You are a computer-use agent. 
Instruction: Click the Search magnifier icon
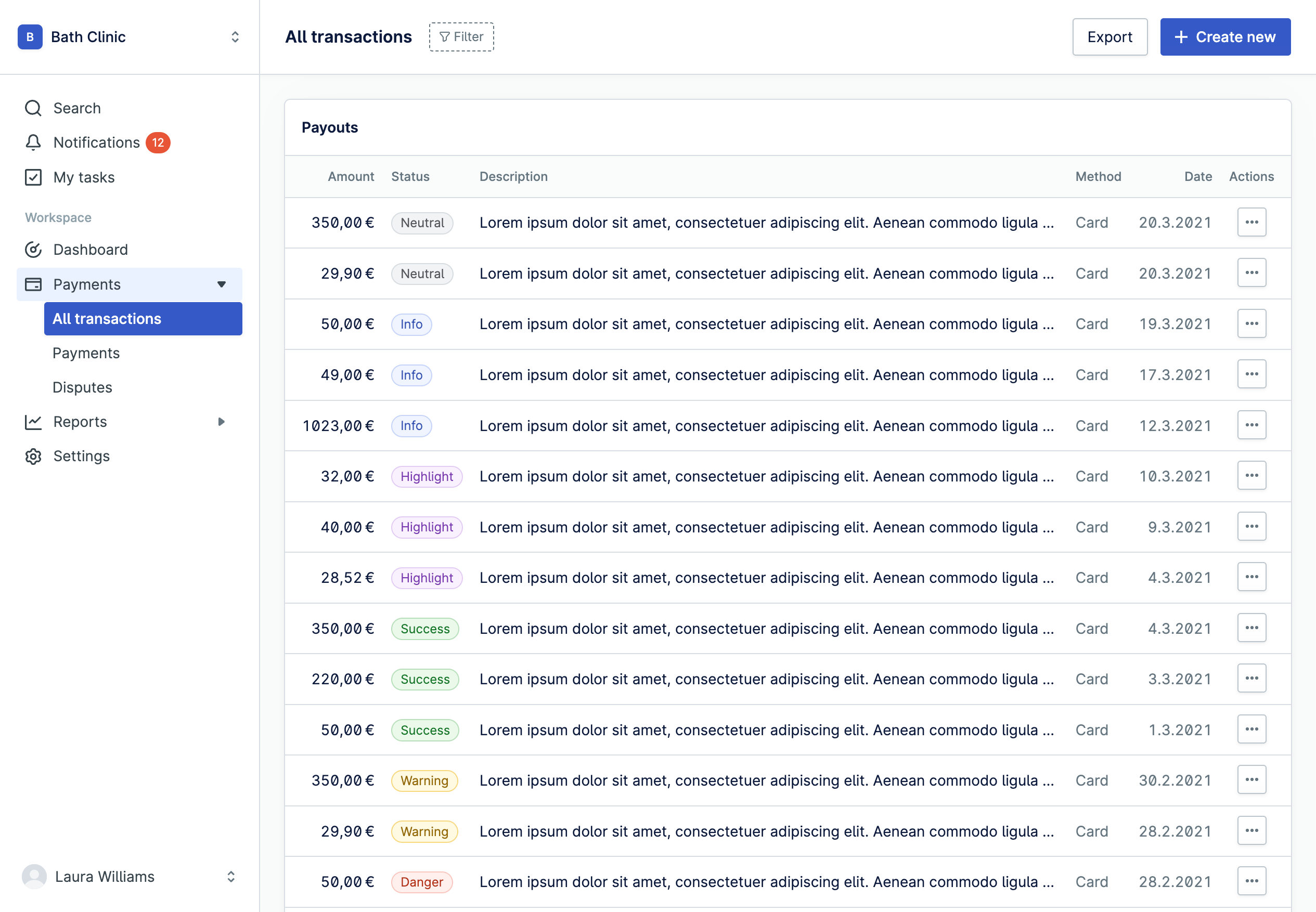click(x=33, y=108)
